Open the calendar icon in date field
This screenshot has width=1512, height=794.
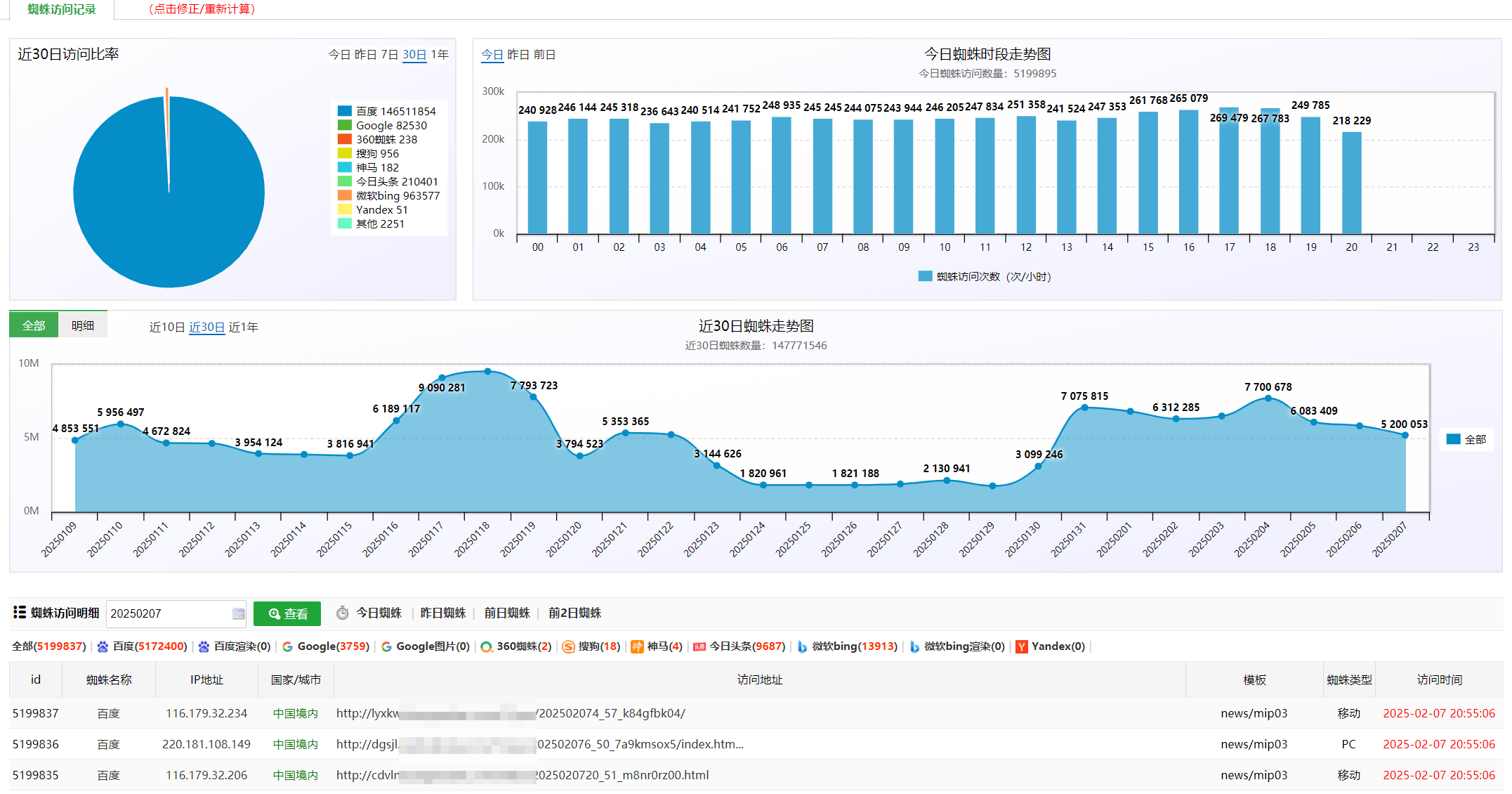tap(238, 613)
